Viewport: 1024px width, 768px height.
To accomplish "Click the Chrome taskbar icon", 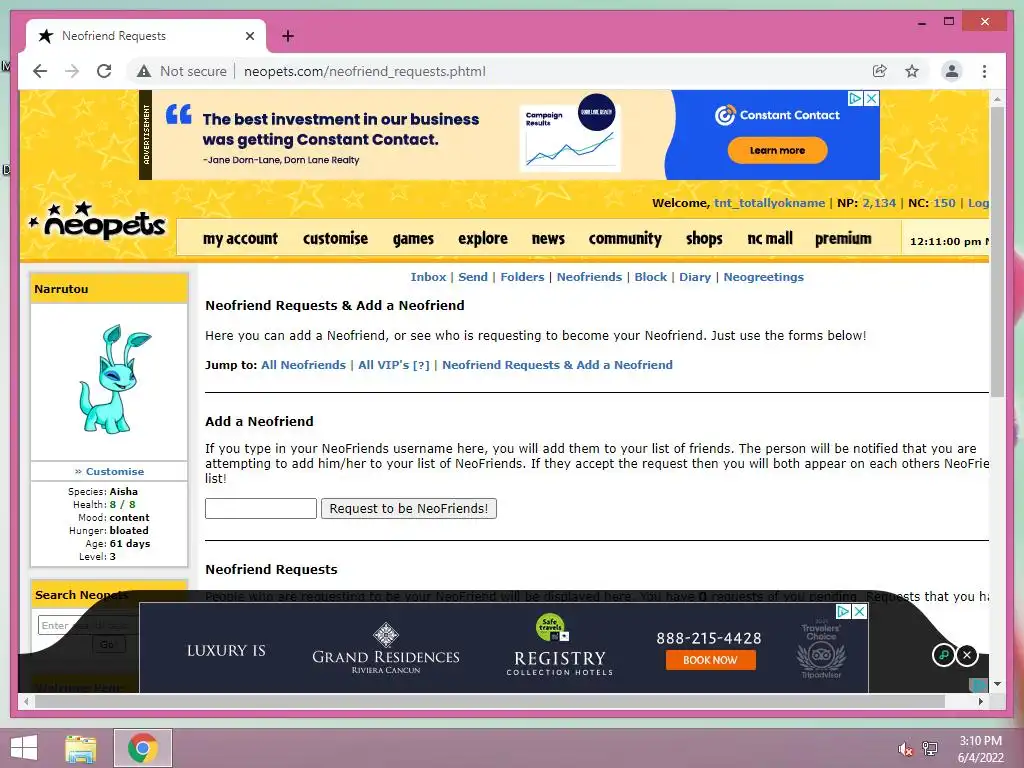I will pyautogui.click(x=143, y=748).
